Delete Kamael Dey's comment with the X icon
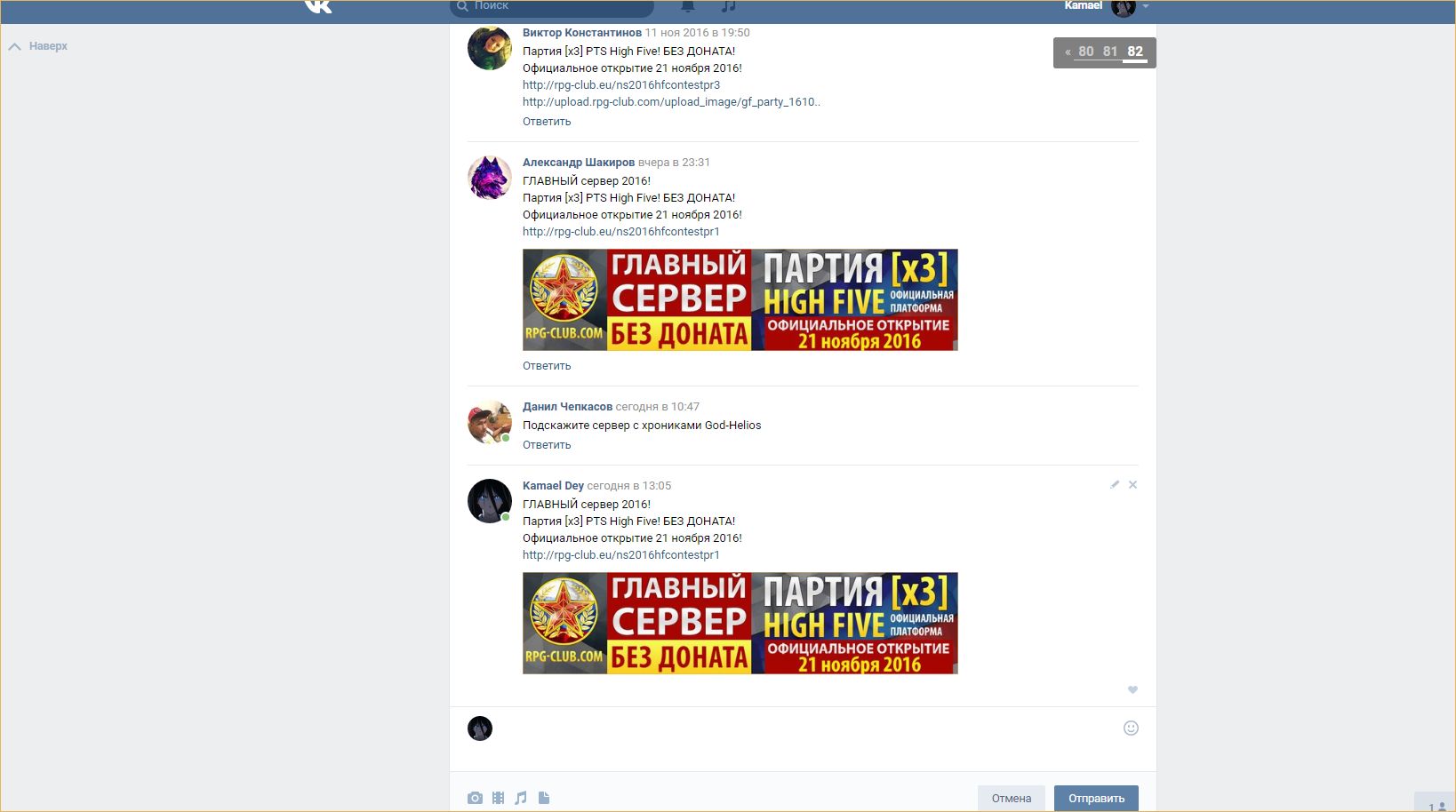The image size is (1456, 812). pos(1132,485)
